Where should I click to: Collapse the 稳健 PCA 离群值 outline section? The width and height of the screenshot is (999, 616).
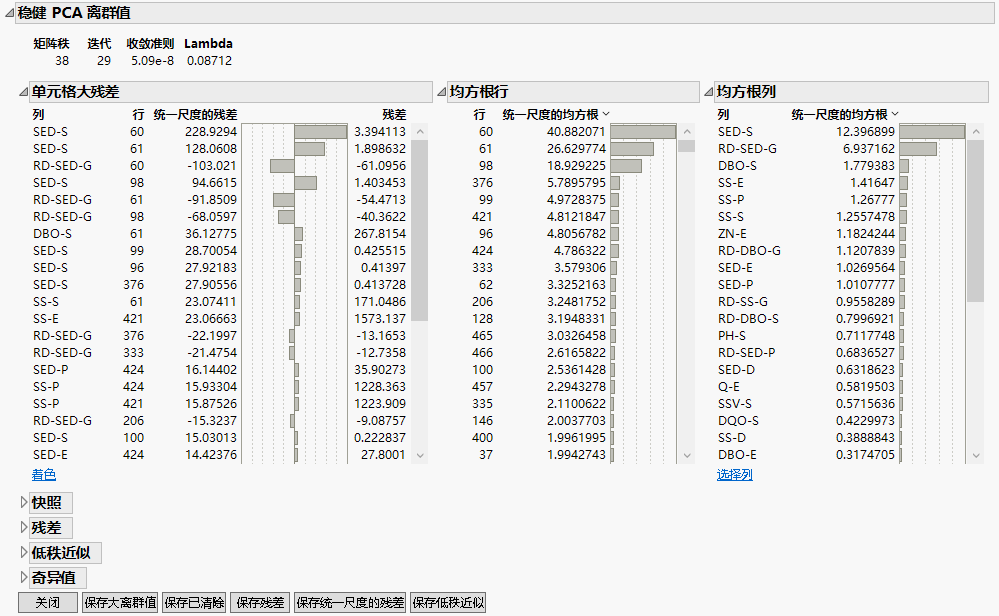point(9,13)
